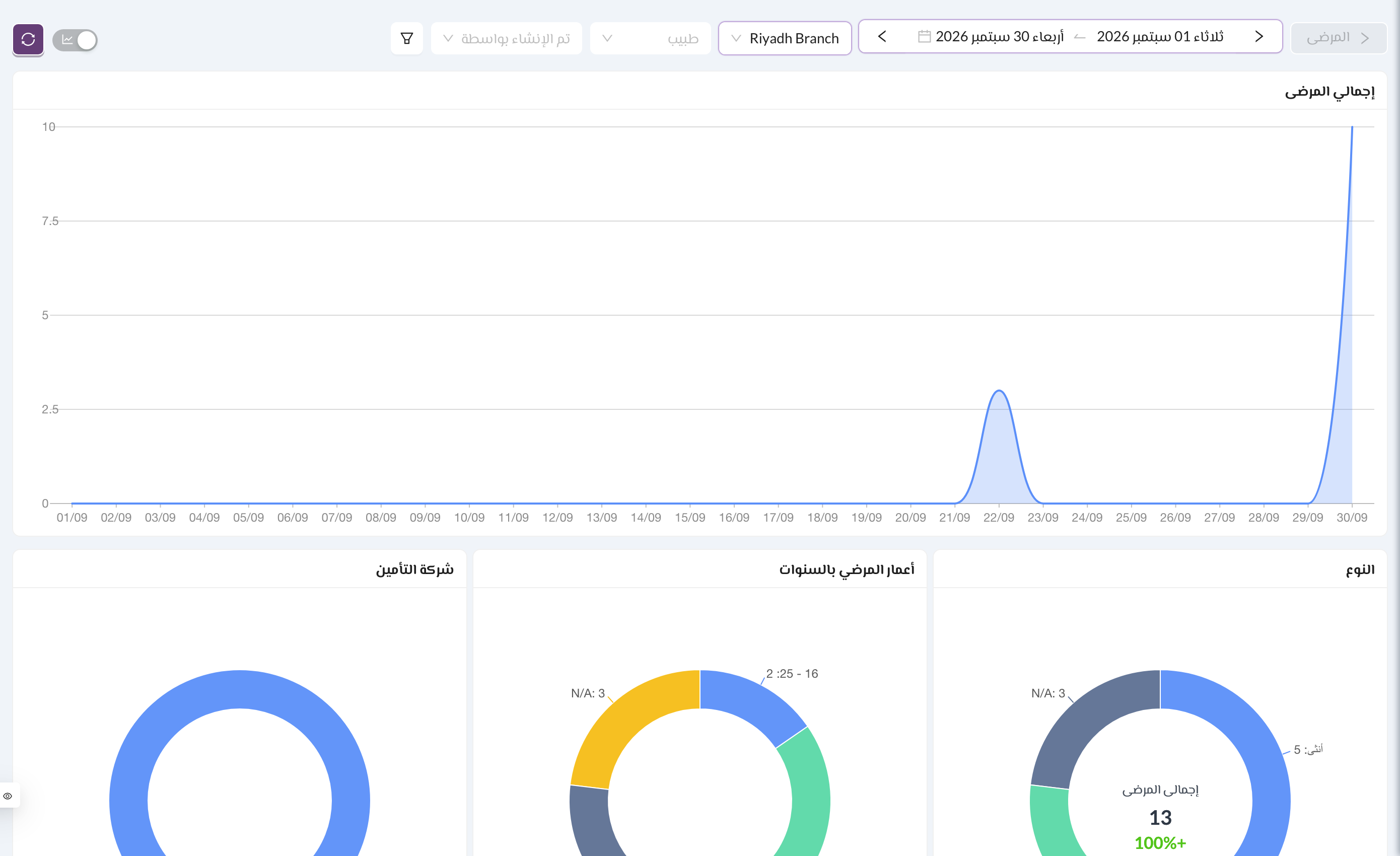
Task: Click the start date ثلاثاء 01 سبتمبر 2026
Action: point(1160,37)
